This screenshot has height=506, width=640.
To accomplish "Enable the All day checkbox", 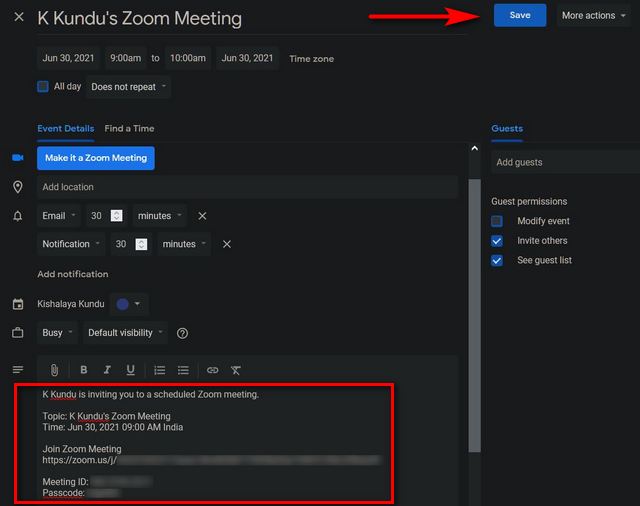I will 43,87.
